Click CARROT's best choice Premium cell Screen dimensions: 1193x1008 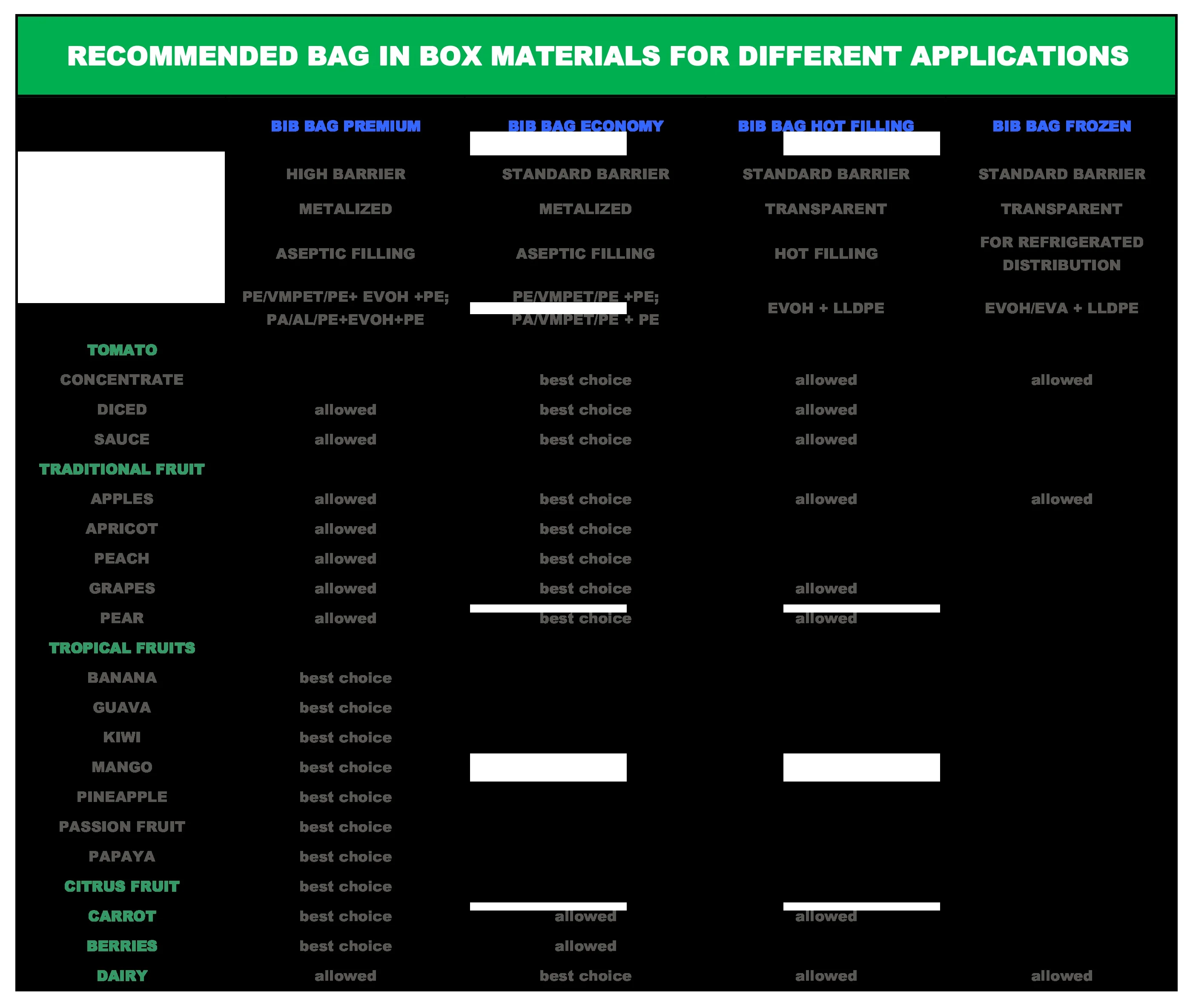345,916
